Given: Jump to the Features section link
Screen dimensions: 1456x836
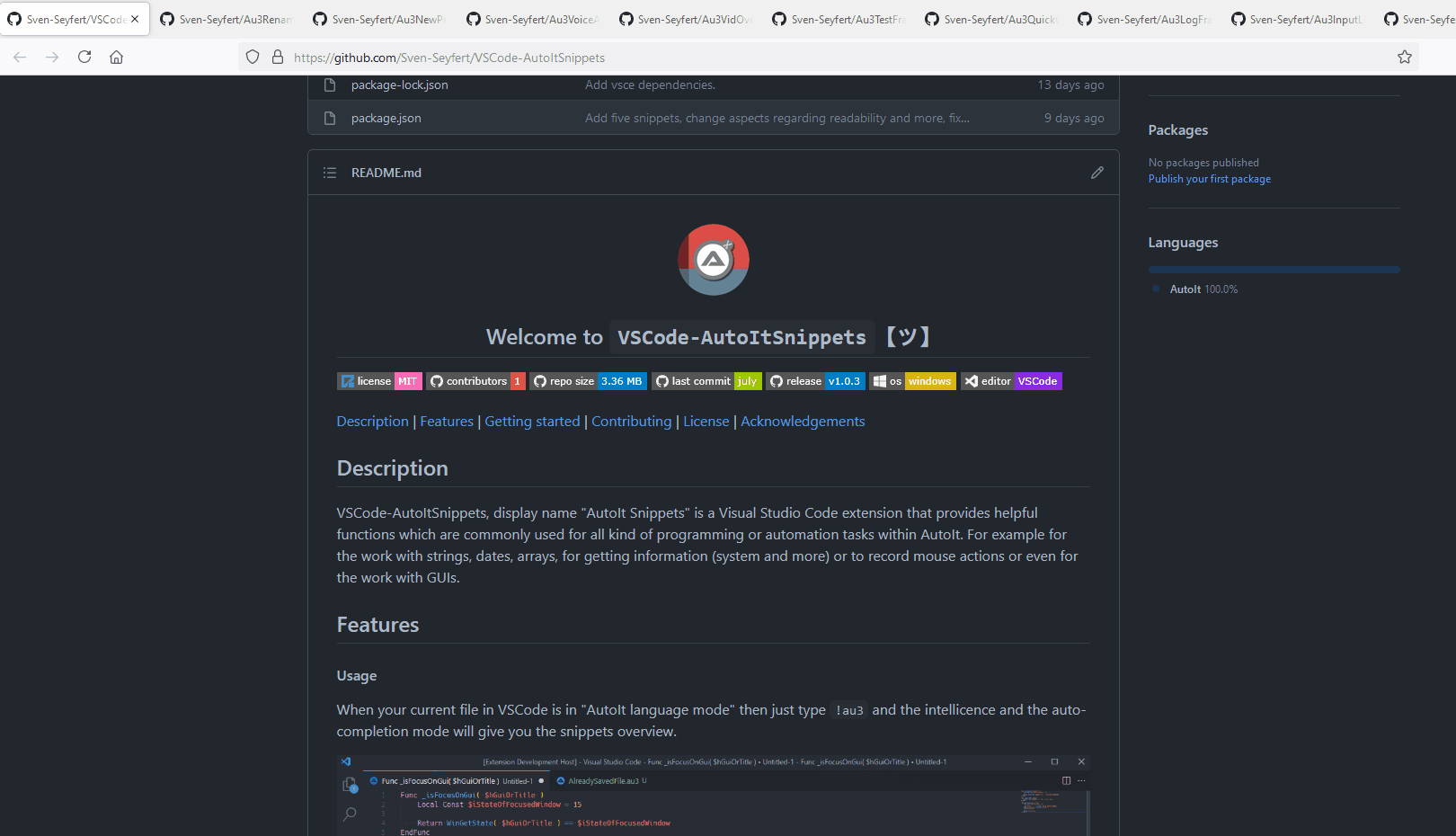Looking at the screenshot, I should tap(447, 421).
